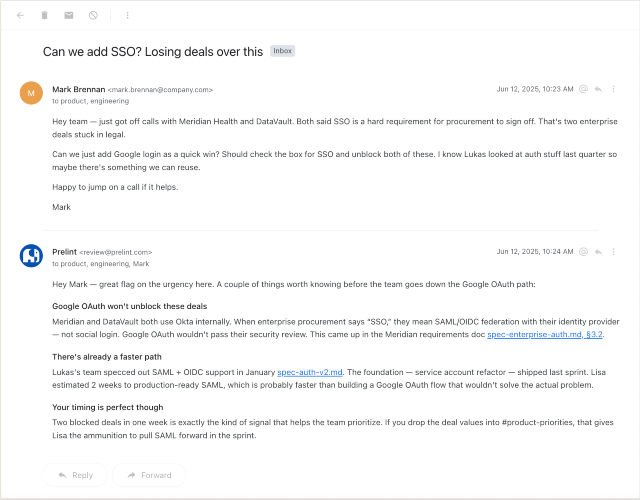
Task: Expand recipients of Prelint's message
Action: click(100, 264)
